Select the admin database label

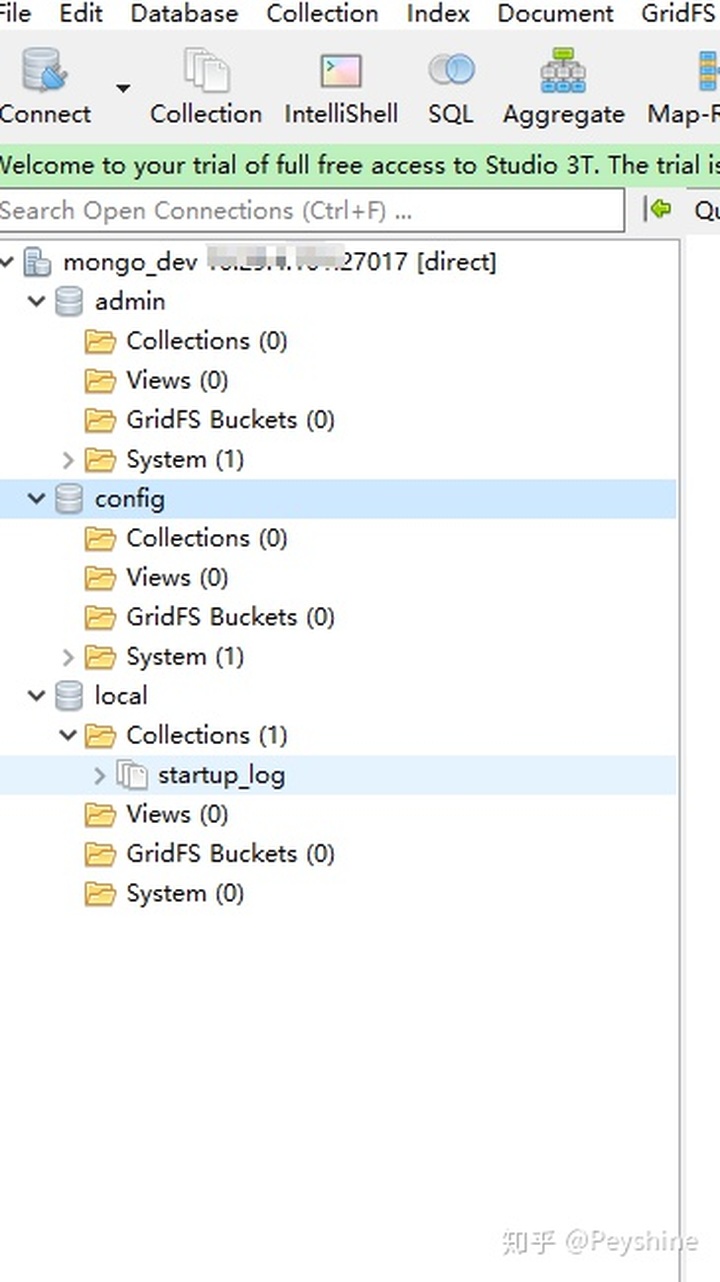click(130, 301)
